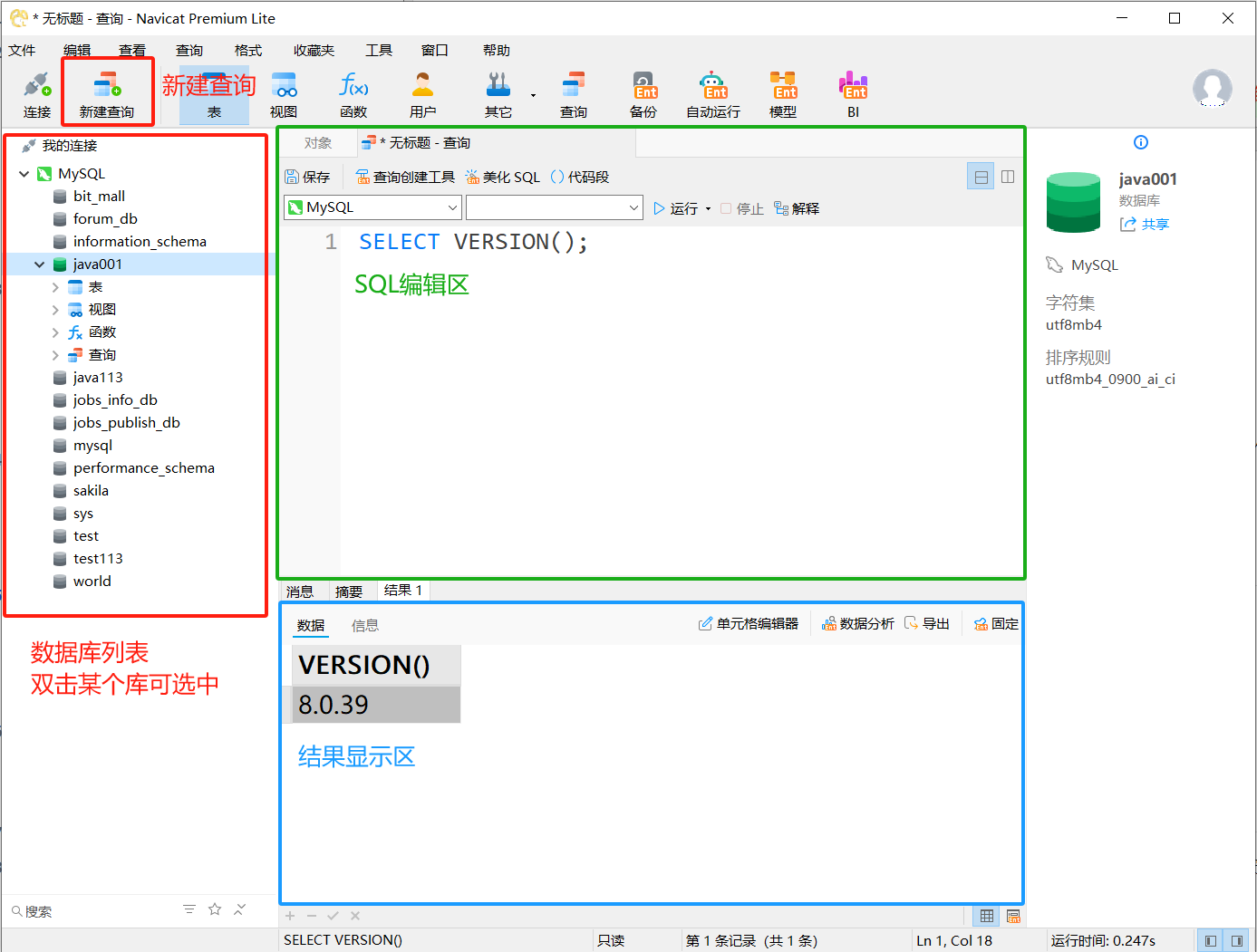Collapse the MySQL connection node
The height and width of the screenshot is (952, 1257).
[x=24, y=173]
